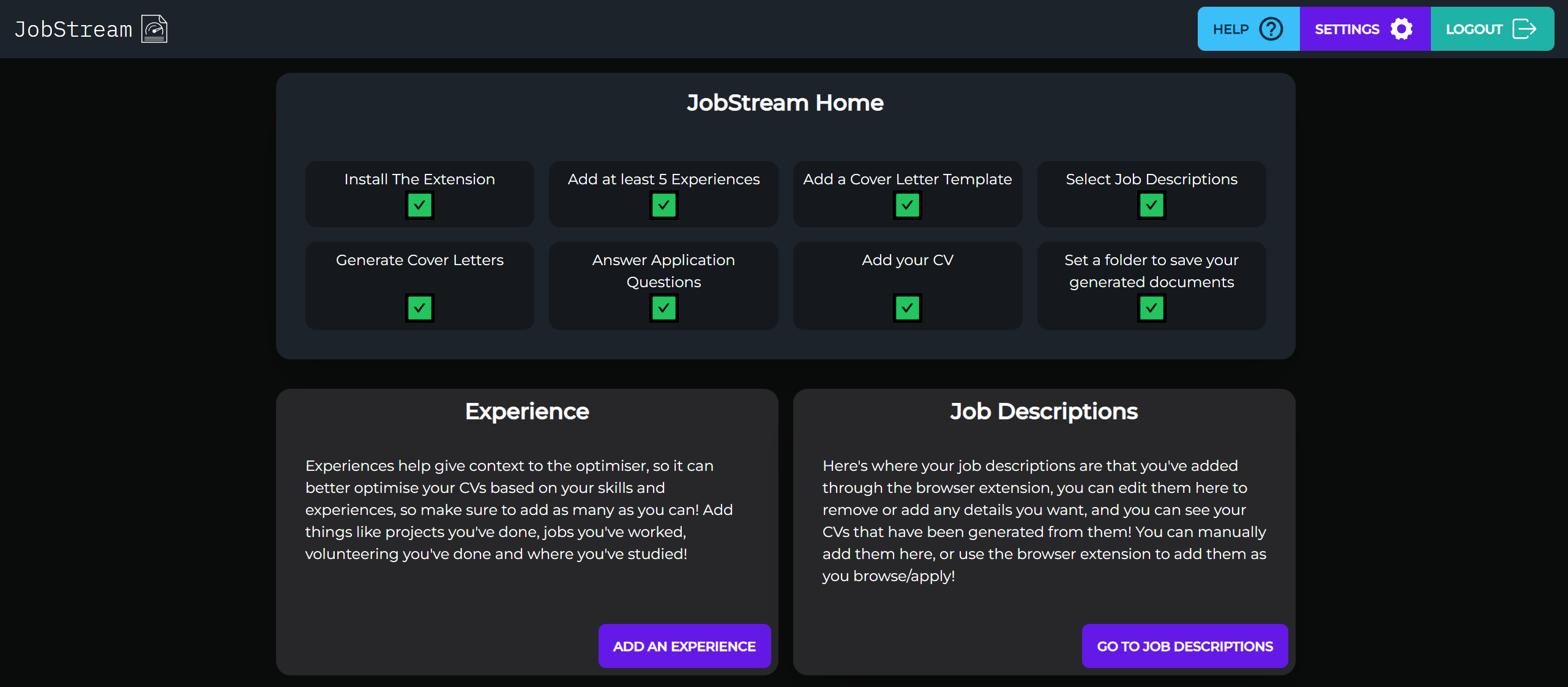The image size is (1568, 687).
Task: Toggle the Add your CV checkbox
Action: [x=907, y=308]
